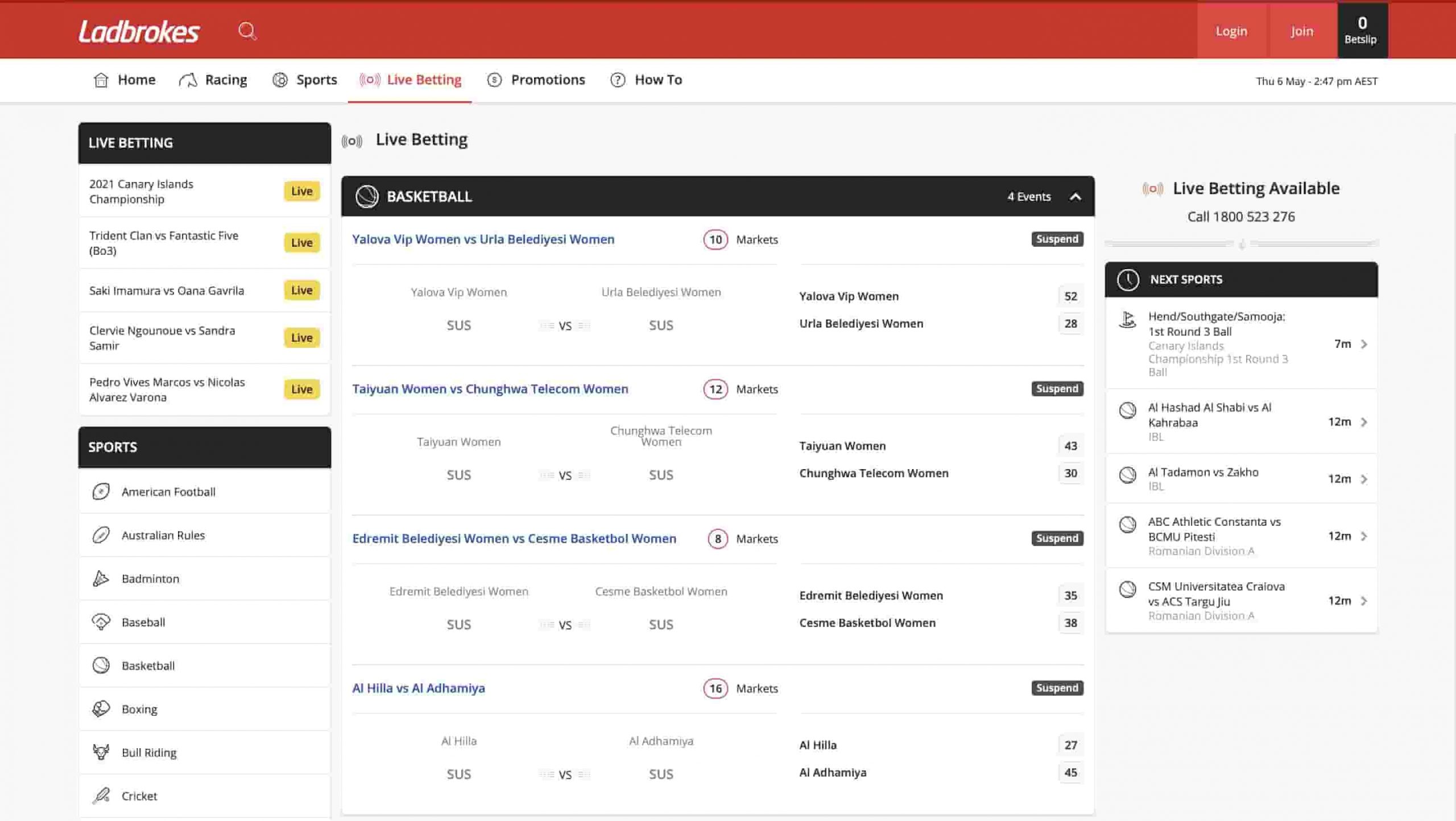The height and width of the screenshot is (821, 1456).
Task: Click the Badminton shuttlecock icon
Action: tap(101, 578)
